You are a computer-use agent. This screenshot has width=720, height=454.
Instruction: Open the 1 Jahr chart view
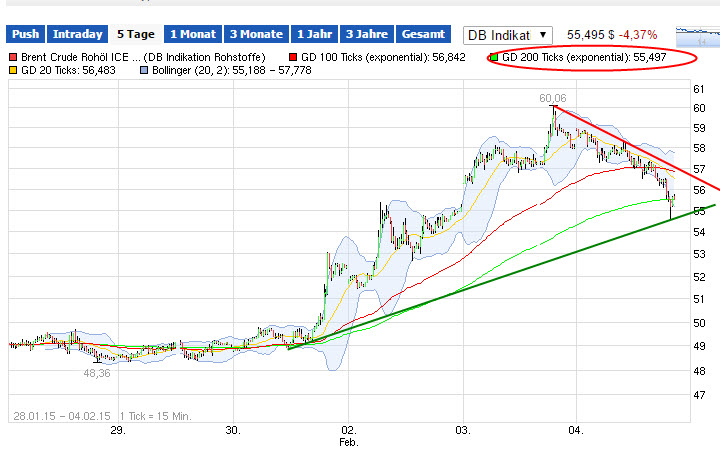[x=315, y=34]
